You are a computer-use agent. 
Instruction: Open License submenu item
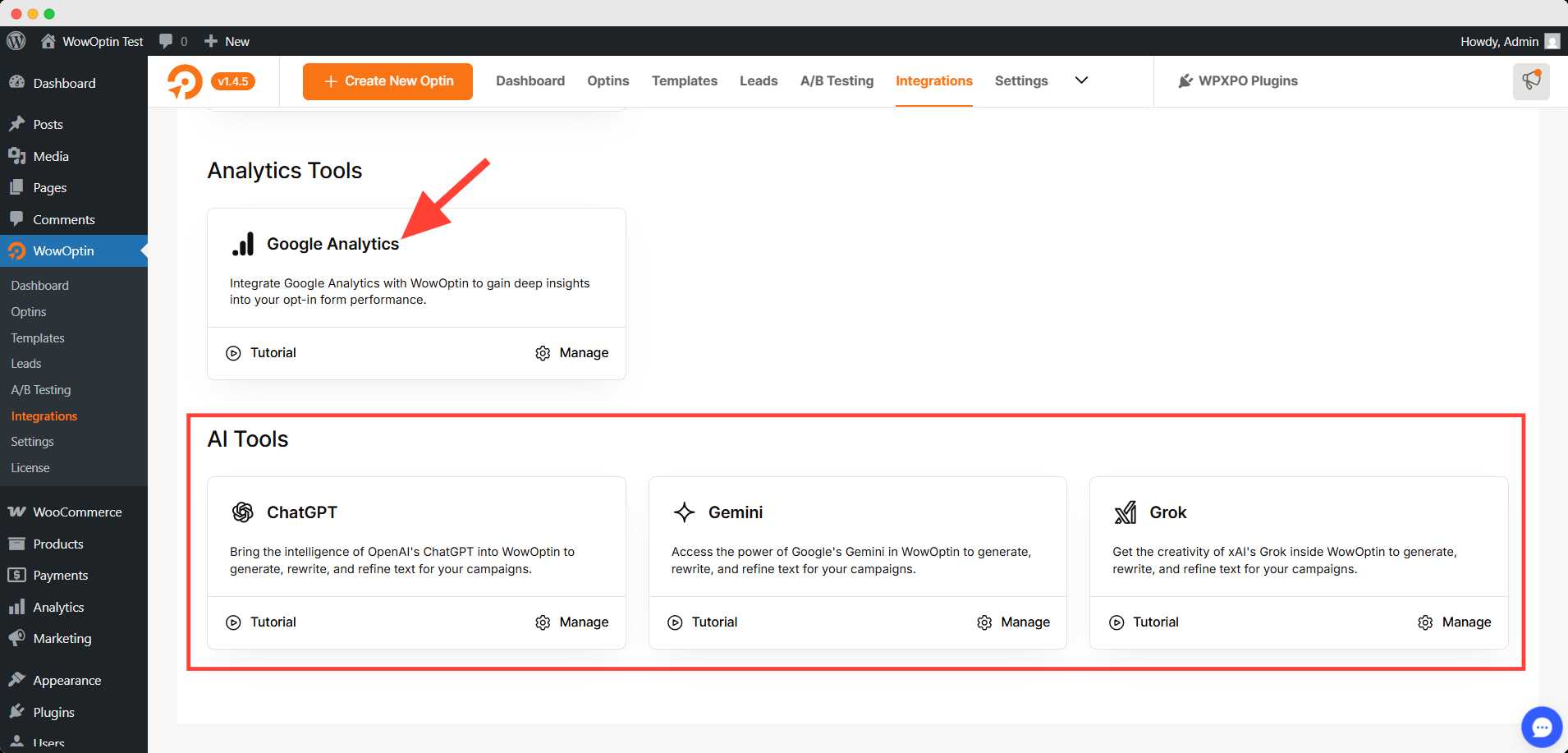[30, 467]
